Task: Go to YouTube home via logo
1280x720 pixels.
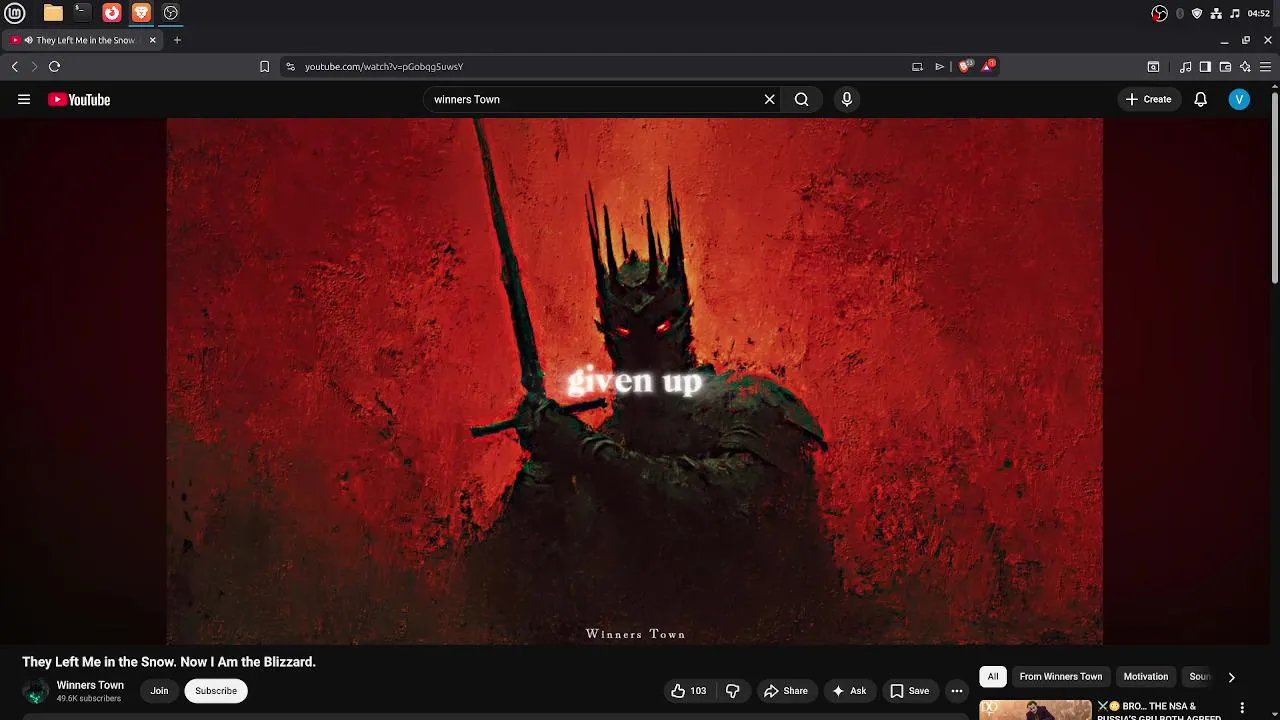Action: [79, 99]
